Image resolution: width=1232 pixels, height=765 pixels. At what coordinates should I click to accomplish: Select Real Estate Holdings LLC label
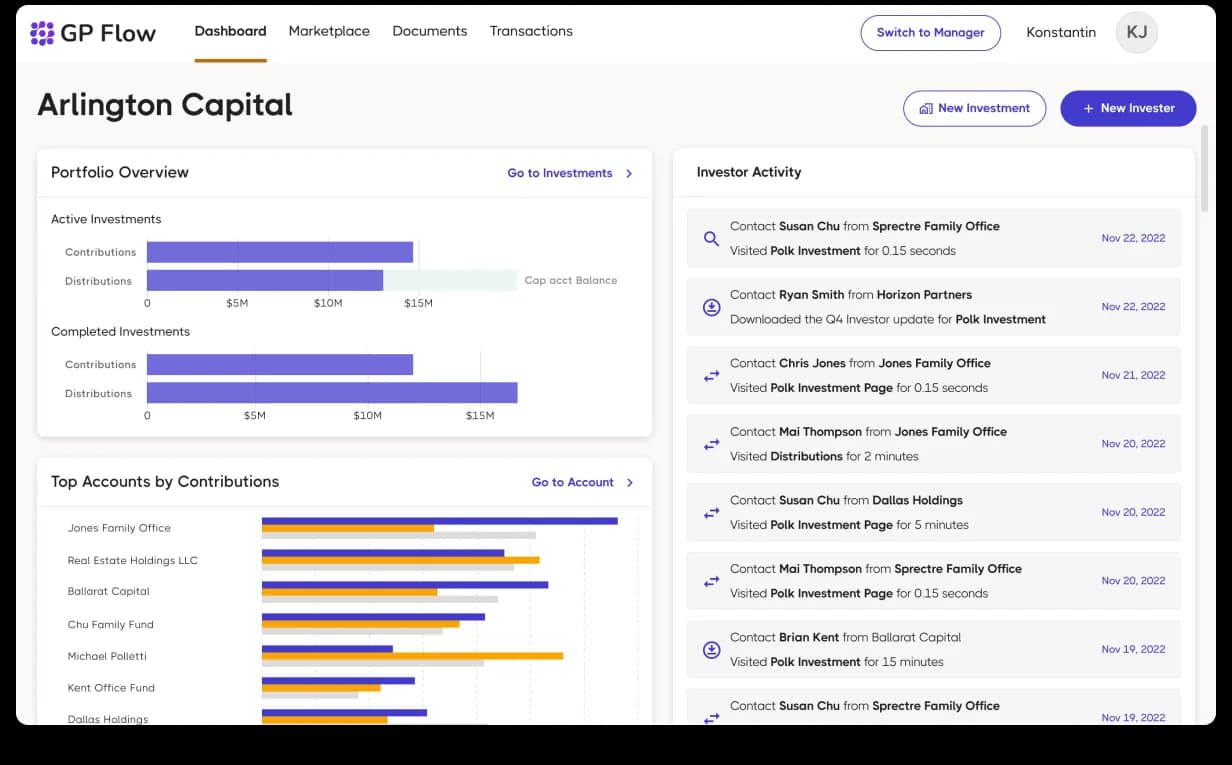point(133,560)
